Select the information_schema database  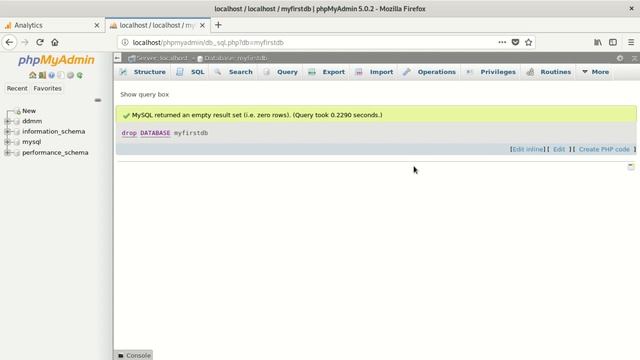(53, 131)
